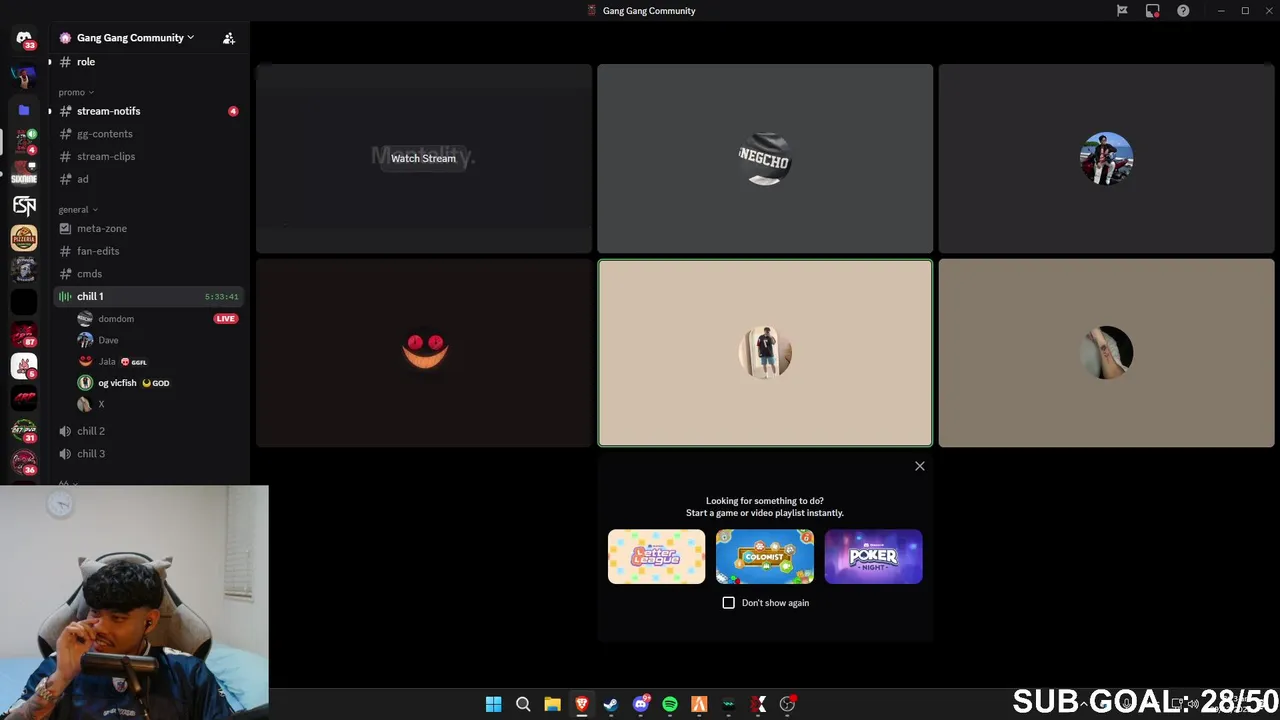Viewport: 1280px width, 720px height.
Task: Open the server icon with 31 badge
Action: tap(24, 430)
